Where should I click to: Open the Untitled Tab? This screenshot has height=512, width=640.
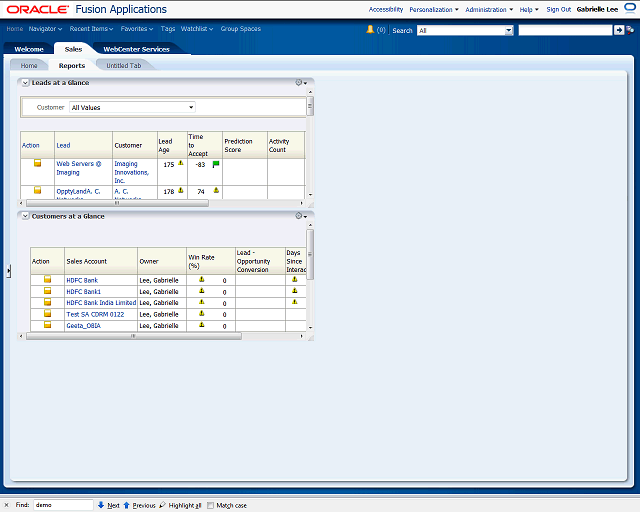124,65
